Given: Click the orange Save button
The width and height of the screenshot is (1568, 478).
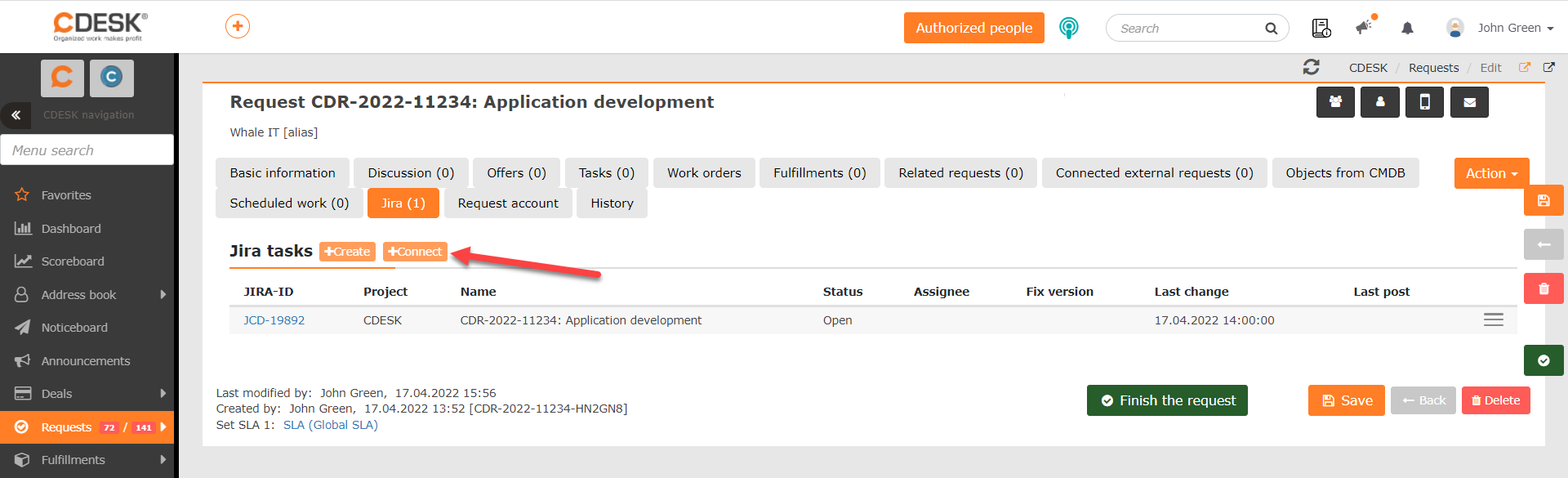Looking at the screenshot, I should (x=1346, y=400).
